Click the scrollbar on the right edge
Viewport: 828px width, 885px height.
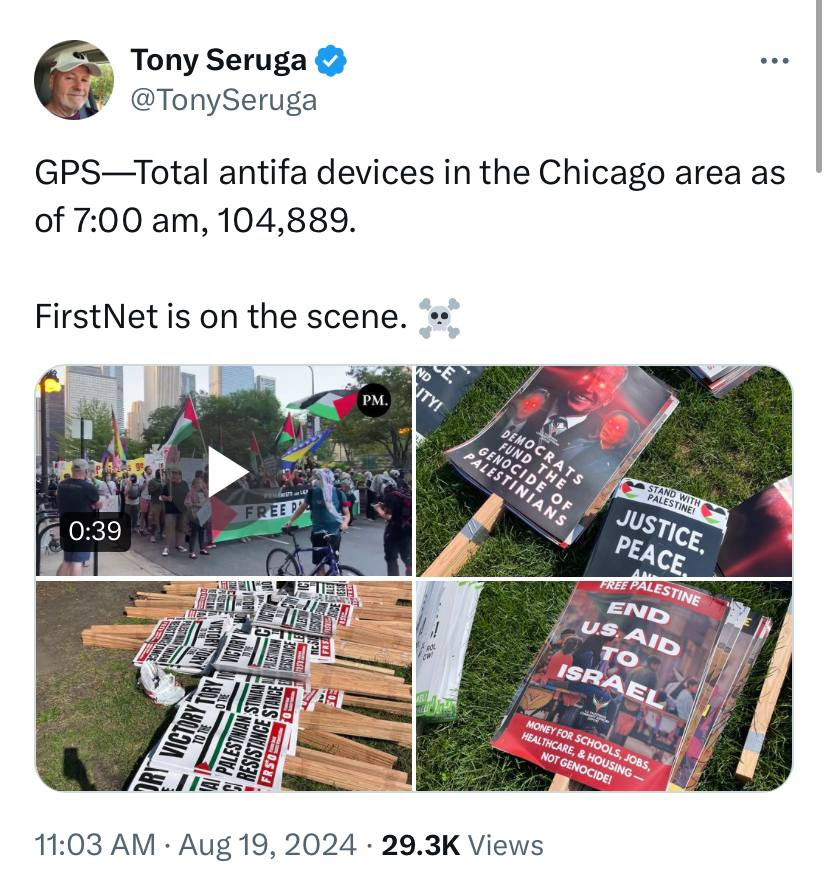818,86
